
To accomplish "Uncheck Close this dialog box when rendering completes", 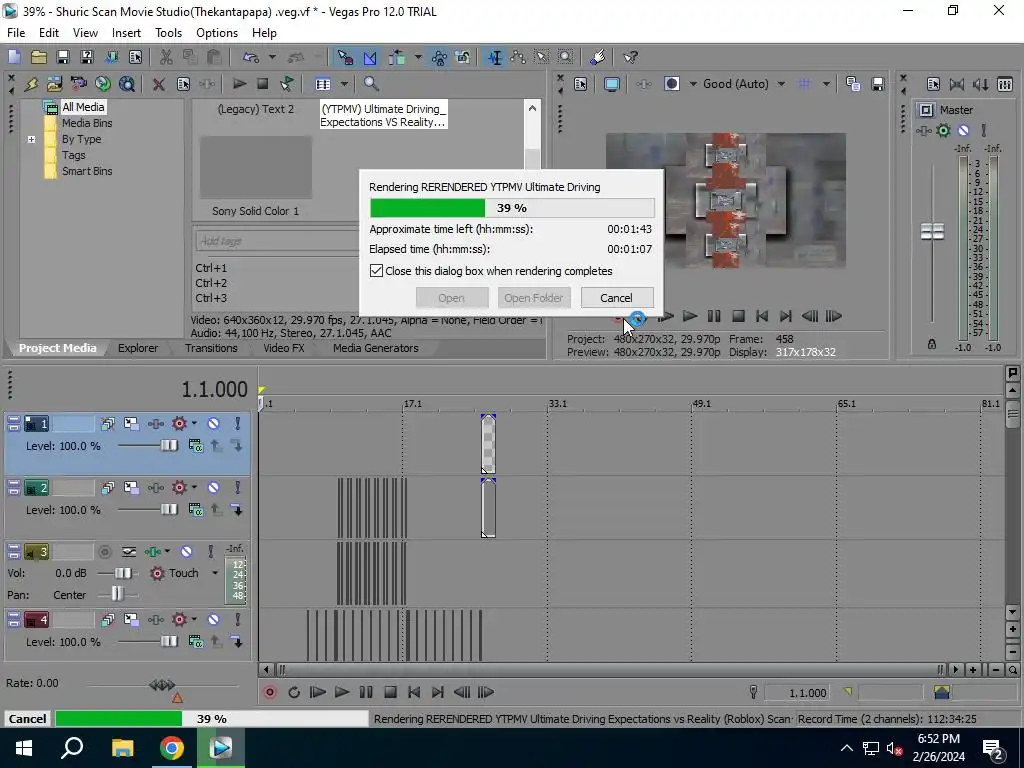I will pos(376,270).
